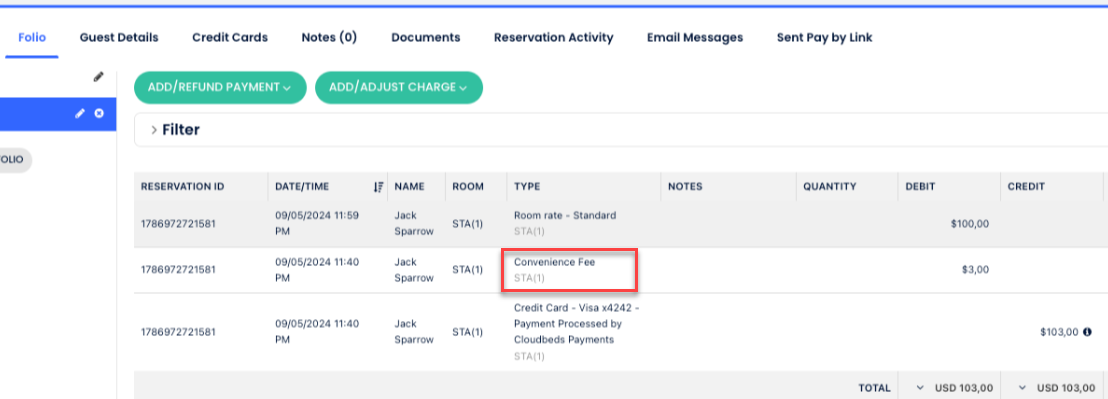Open the Credit Cards tab

pyautogui.click(x=230, y=37)
